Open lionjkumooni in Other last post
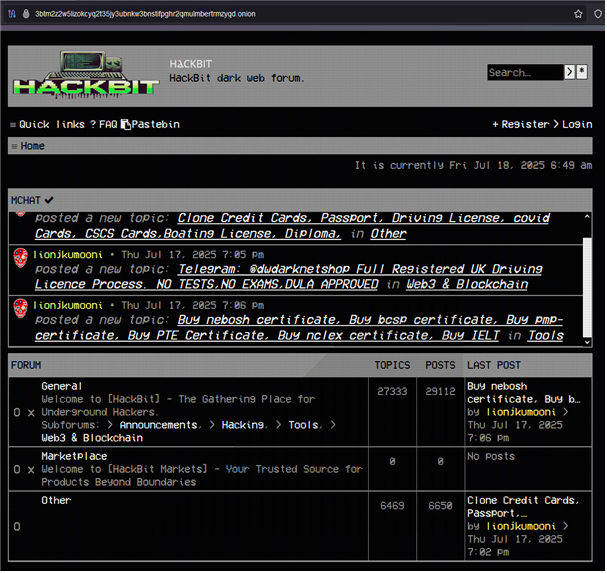Screen dimensions: 607x573 click(x=522, y=527)
